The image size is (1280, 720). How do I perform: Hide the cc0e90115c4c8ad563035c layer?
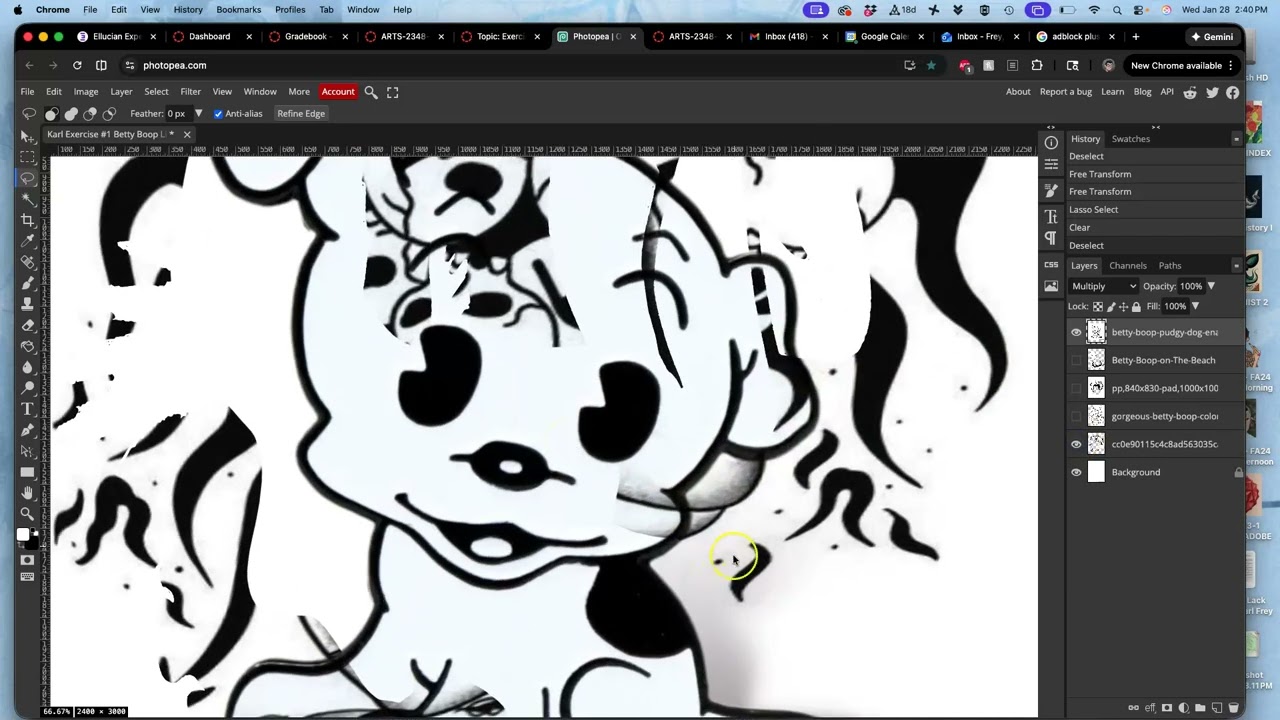pyautogui.click(x=1076, y=445)
